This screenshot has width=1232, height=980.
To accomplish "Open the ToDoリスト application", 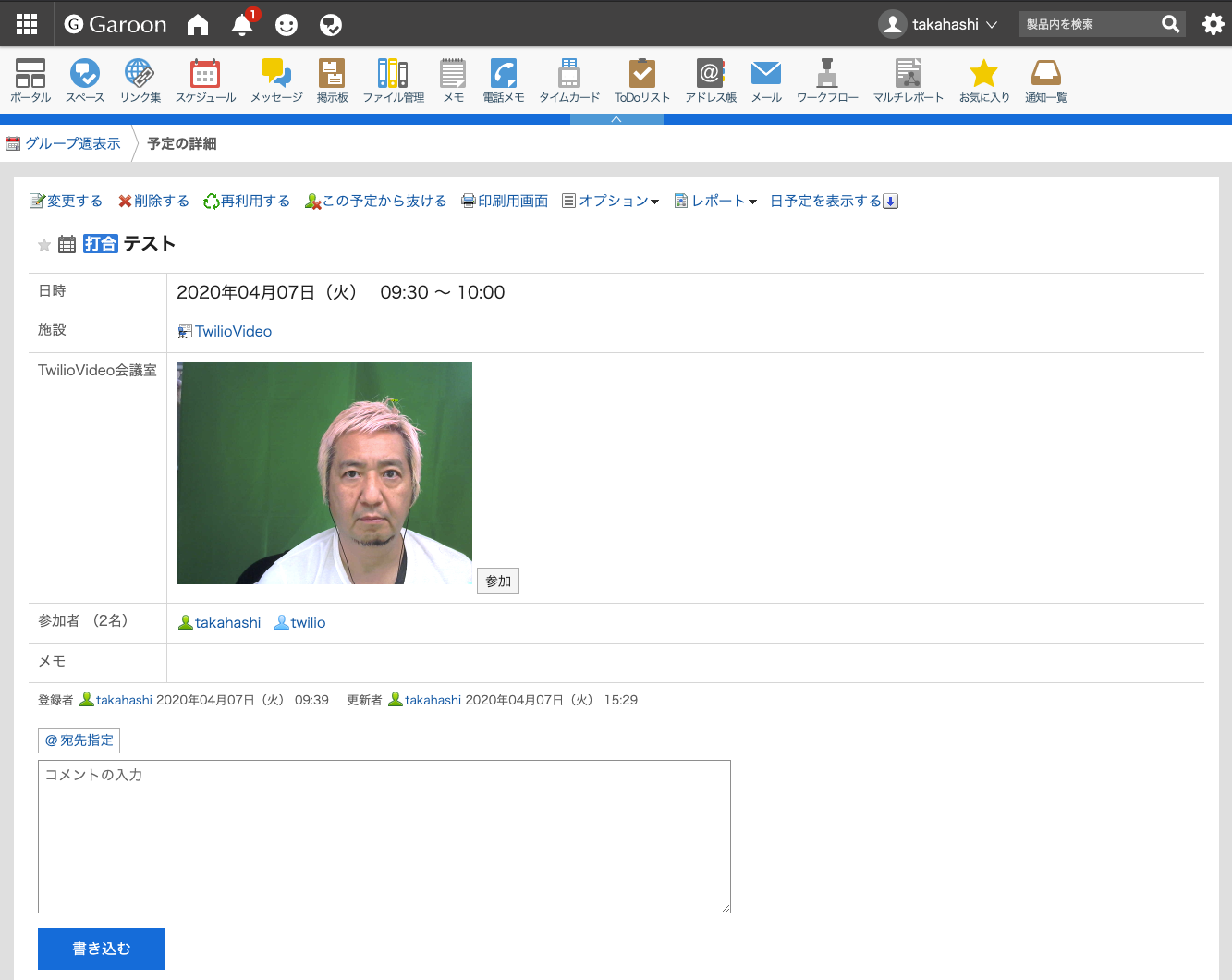I will (x=642, y=80).
